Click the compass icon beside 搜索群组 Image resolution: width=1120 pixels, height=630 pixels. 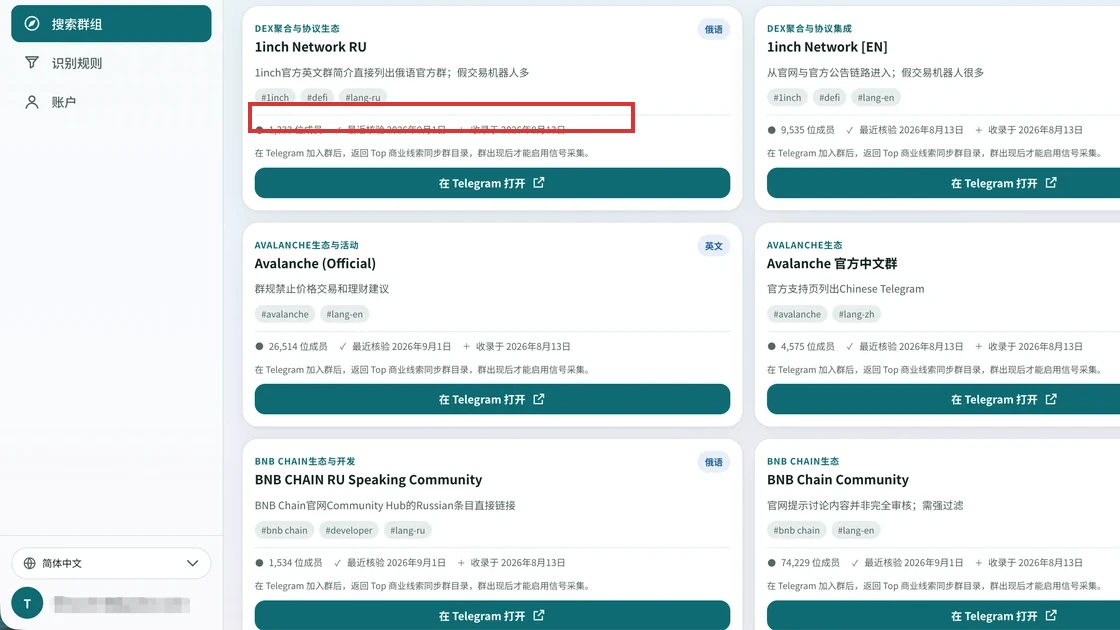pyautogui.click(x=31, y=24)
